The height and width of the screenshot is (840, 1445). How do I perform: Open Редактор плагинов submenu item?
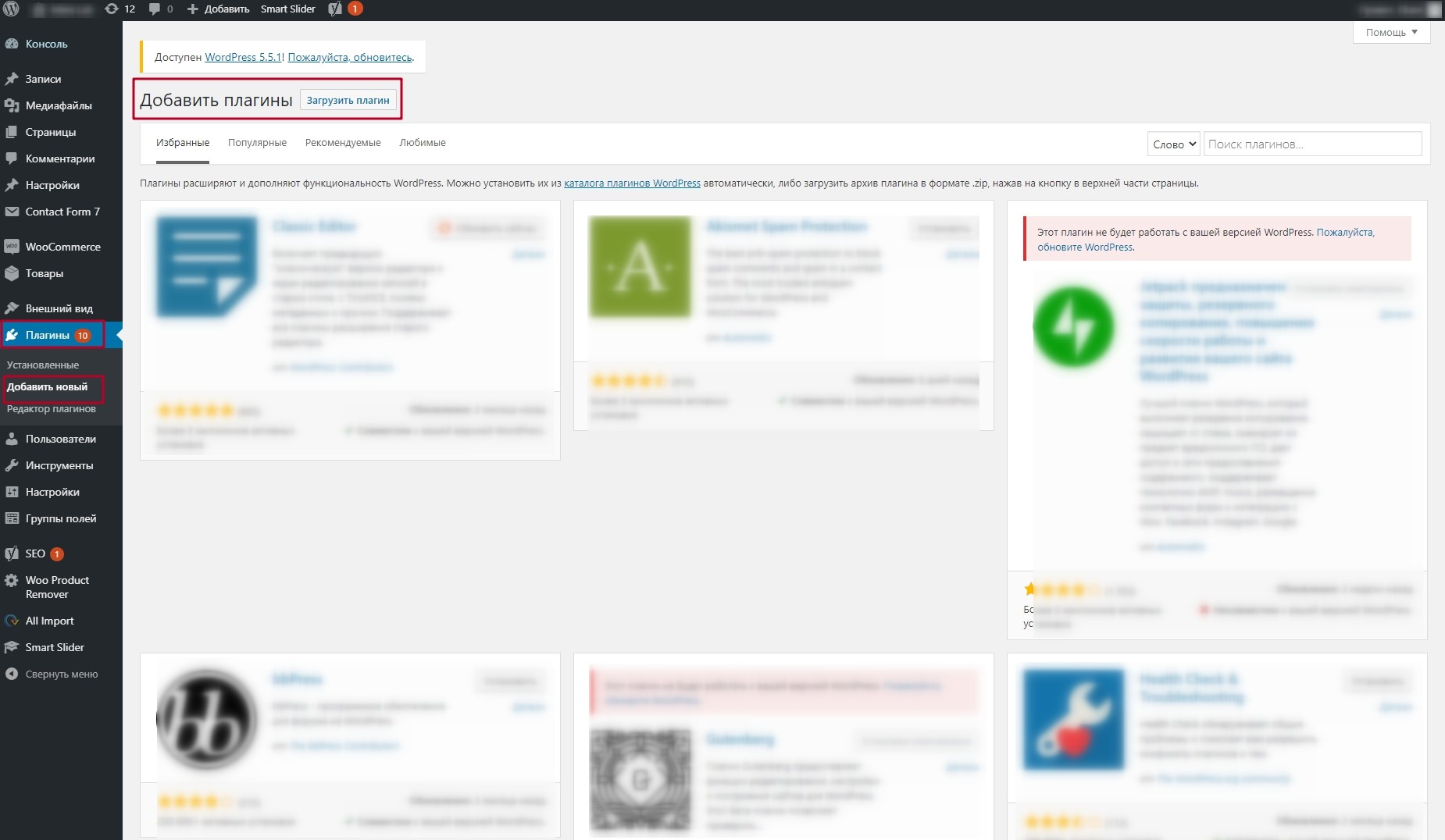[52, 408]
